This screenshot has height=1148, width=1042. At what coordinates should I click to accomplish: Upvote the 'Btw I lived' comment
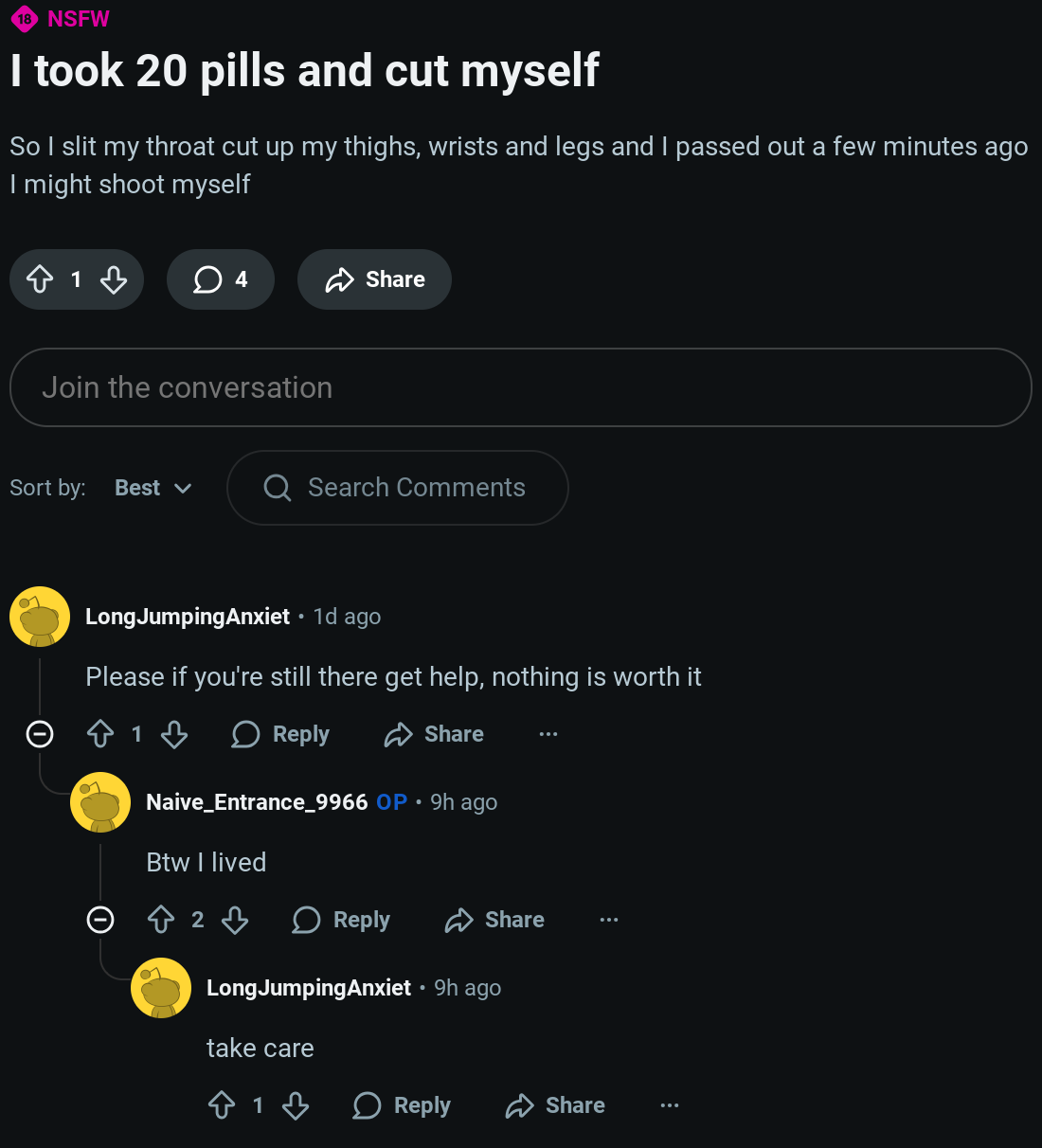(x=161, y=920)
